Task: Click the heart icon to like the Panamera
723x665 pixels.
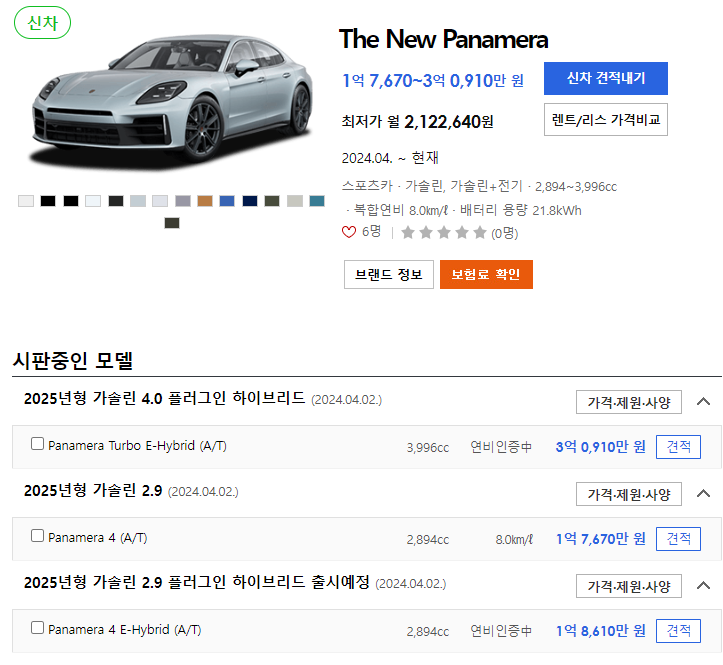Action: pyautogui.click(x=349, y=232)
